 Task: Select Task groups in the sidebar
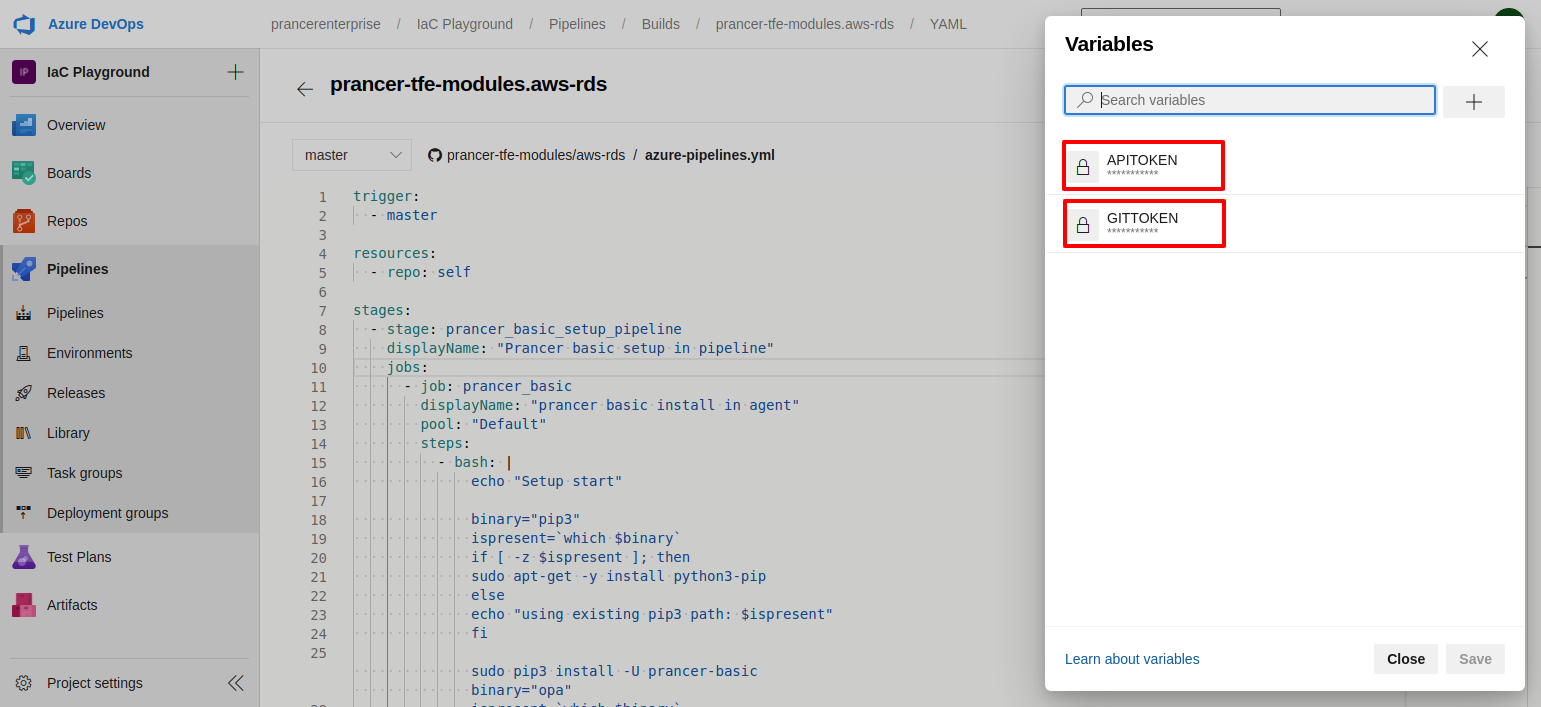85,473
